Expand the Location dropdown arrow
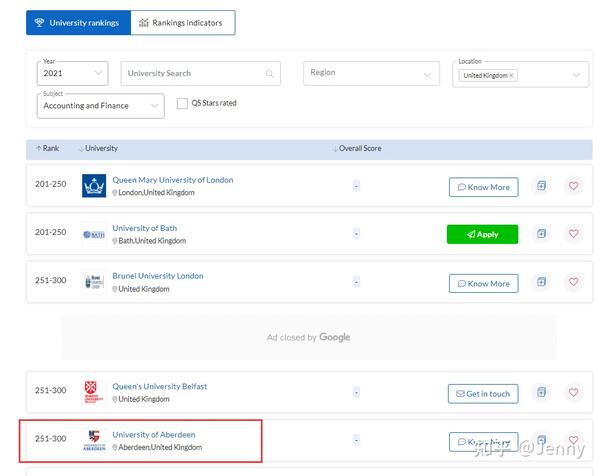 [576, 75]
